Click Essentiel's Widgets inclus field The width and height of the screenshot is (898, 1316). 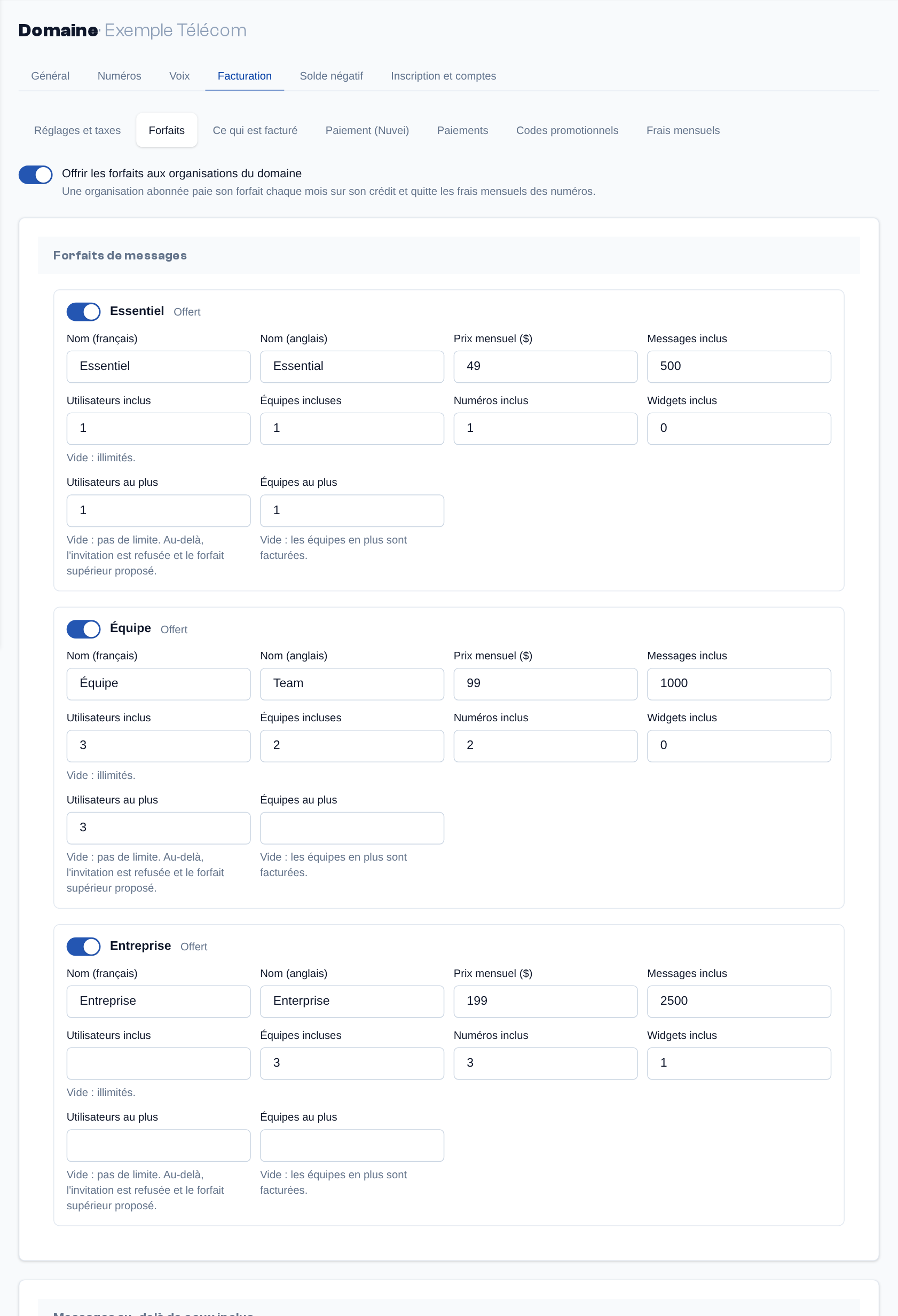pyautogui.click(x=739, y=428)
